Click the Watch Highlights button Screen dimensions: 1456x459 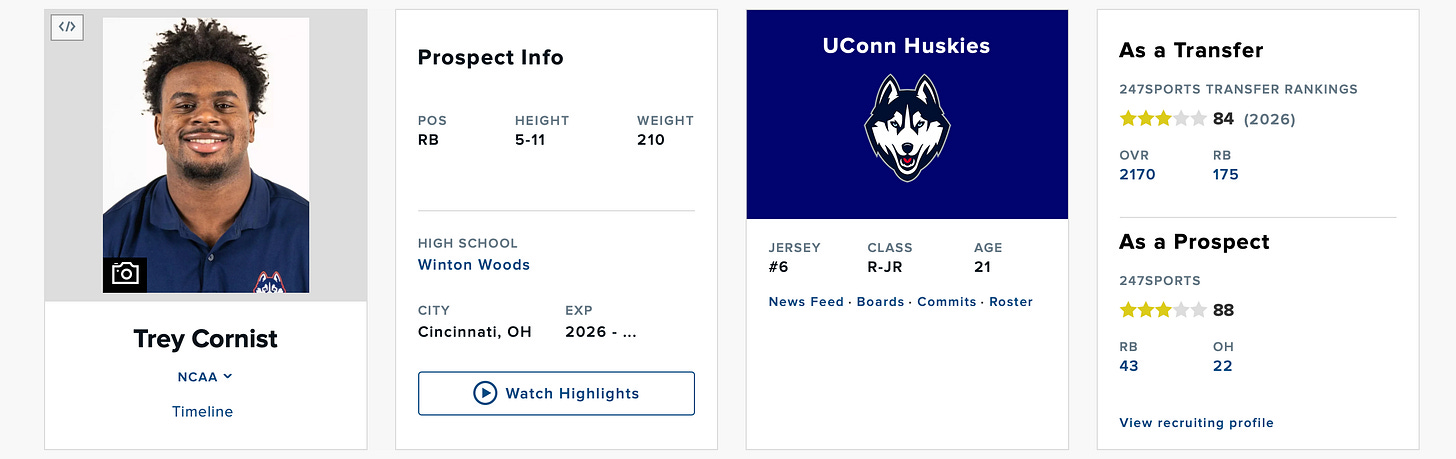pyautogui.click(x=556, y=393)
